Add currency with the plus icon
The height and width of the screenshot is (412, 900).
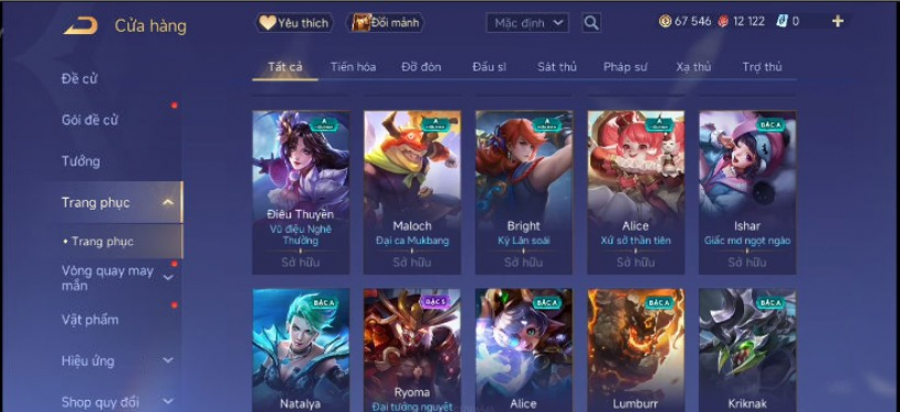837,22
